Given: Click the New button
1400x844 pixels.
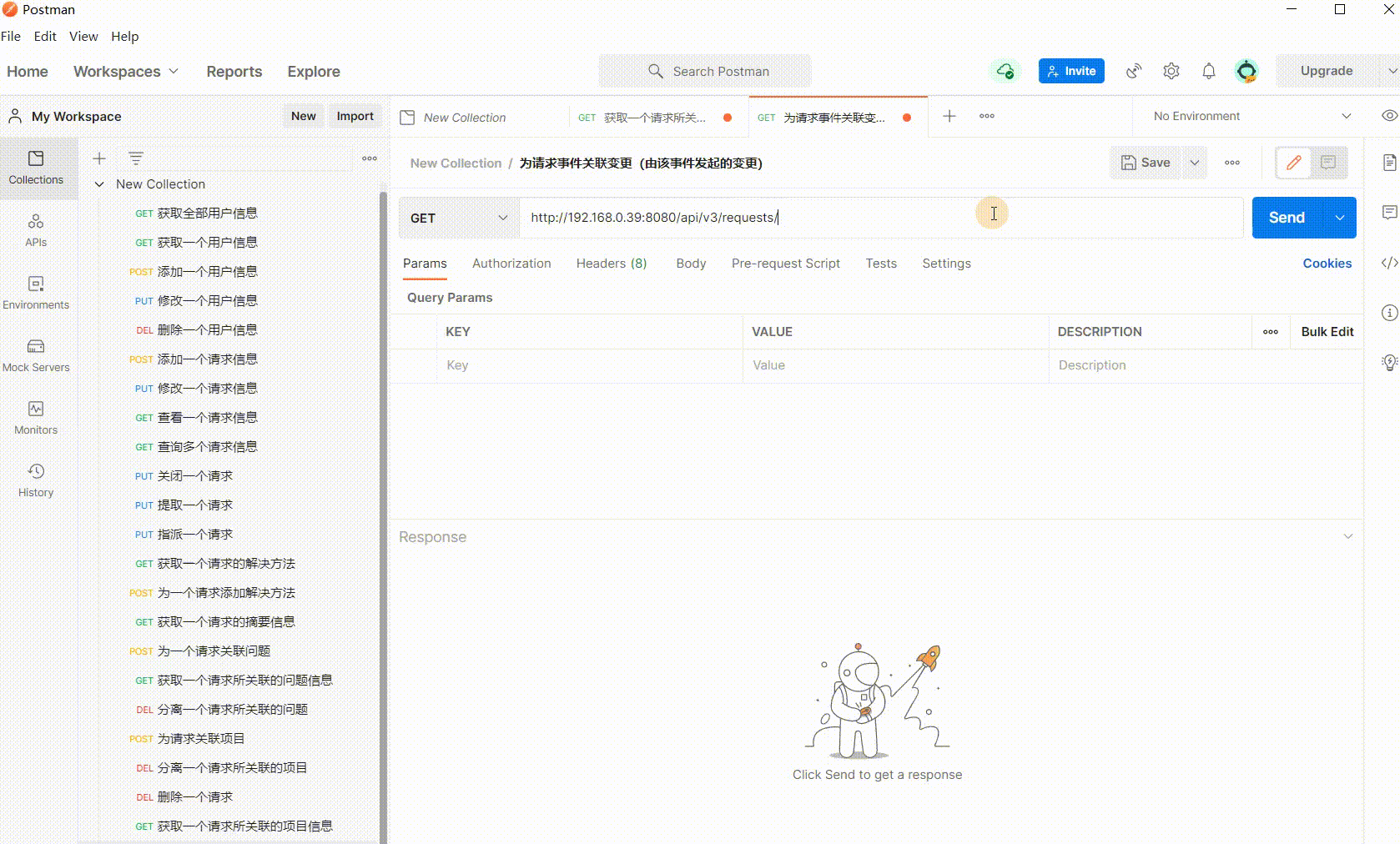Looking at the screenshot, I should 304,116.
